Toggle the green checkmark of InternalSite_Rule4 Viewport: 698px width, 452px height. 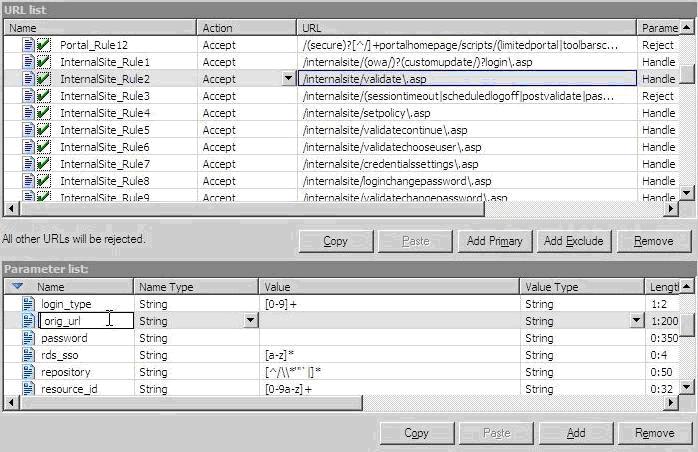point(44,113)
